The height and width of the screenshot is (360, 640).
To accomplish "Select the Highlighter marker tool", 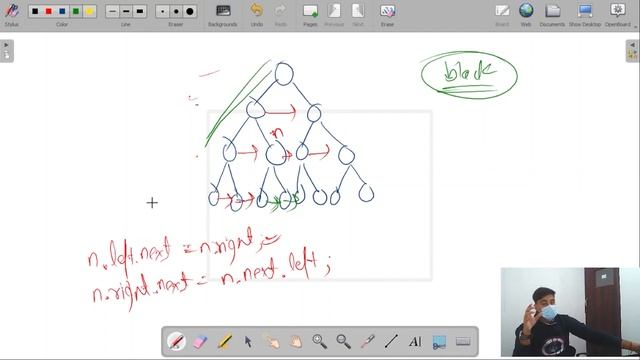I will point(224,341).
